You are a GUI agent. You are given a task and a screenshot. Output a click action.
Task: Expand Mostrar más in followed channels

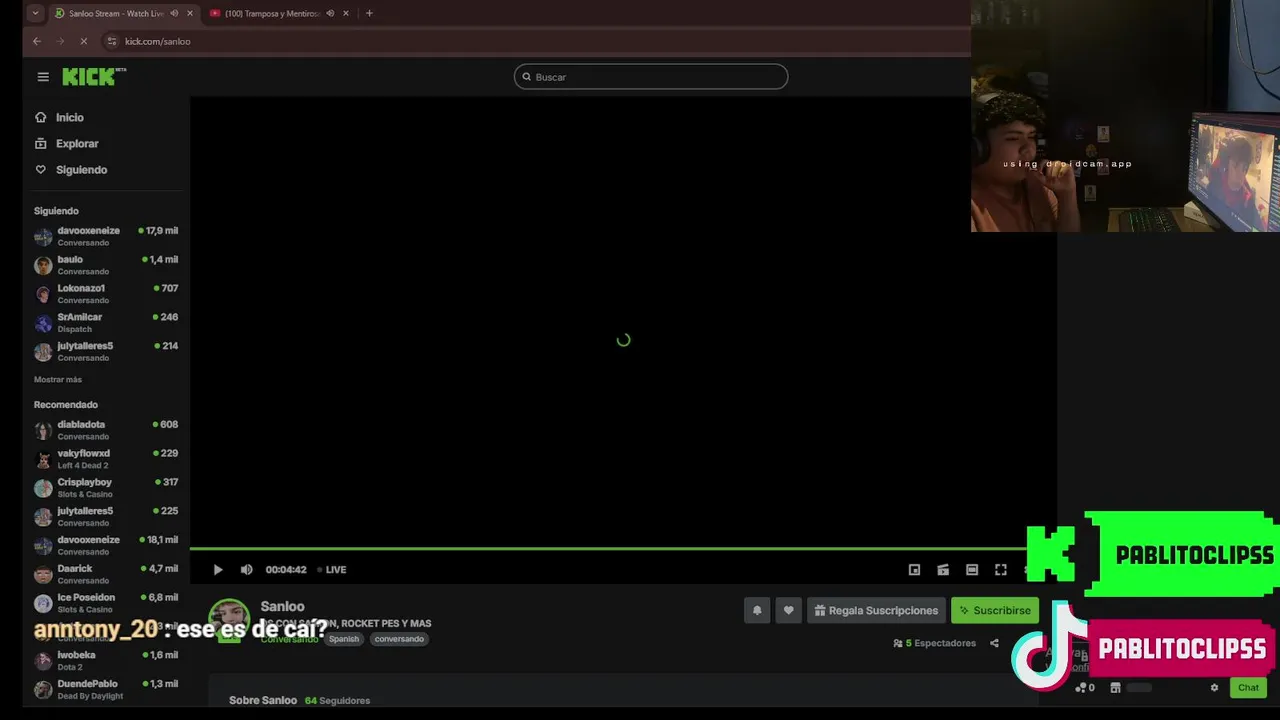pyautogui.click(x=58, y=380)
